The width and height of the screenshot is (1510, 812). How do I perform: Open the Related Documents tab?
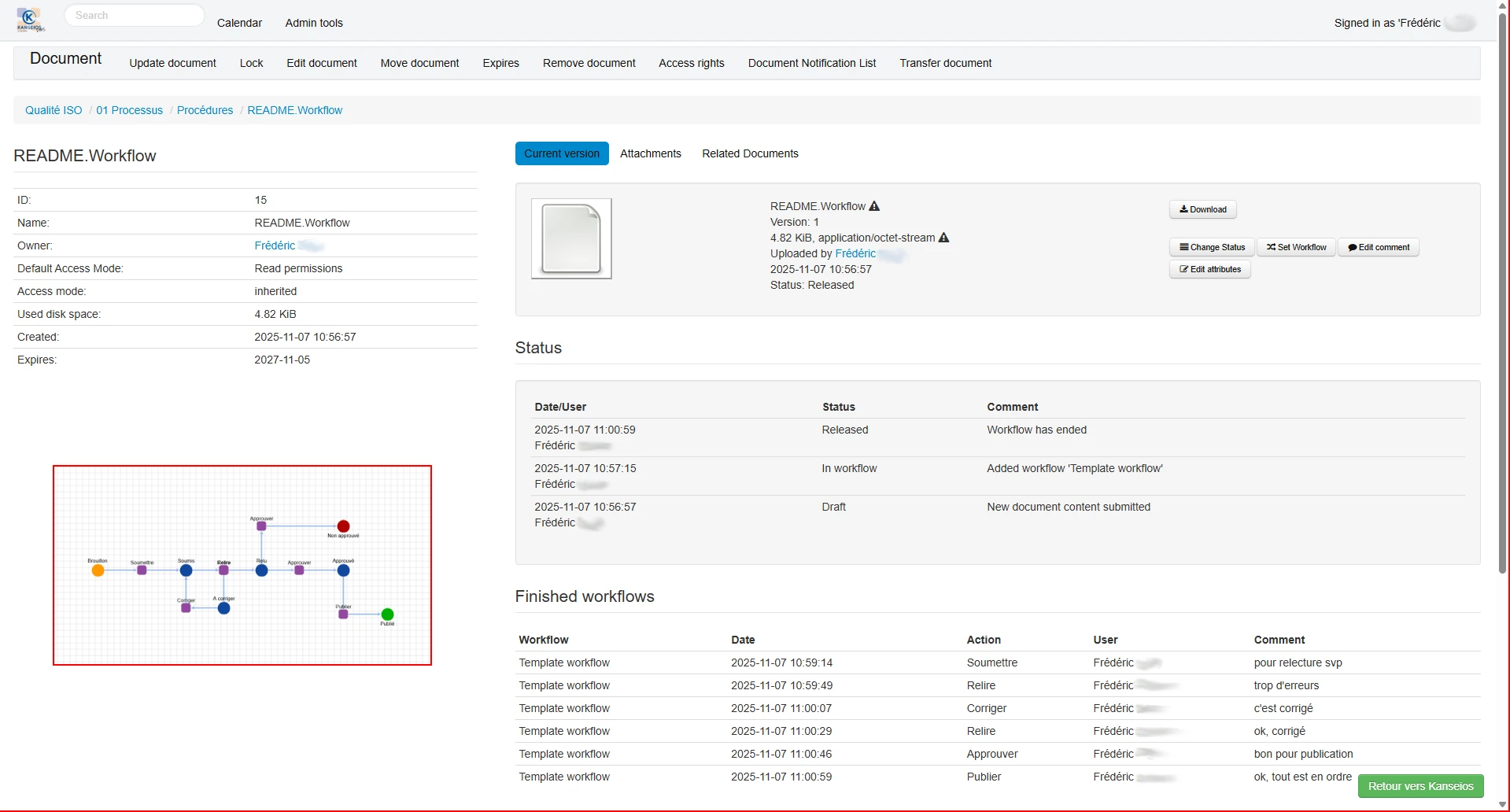coord(749,153)
